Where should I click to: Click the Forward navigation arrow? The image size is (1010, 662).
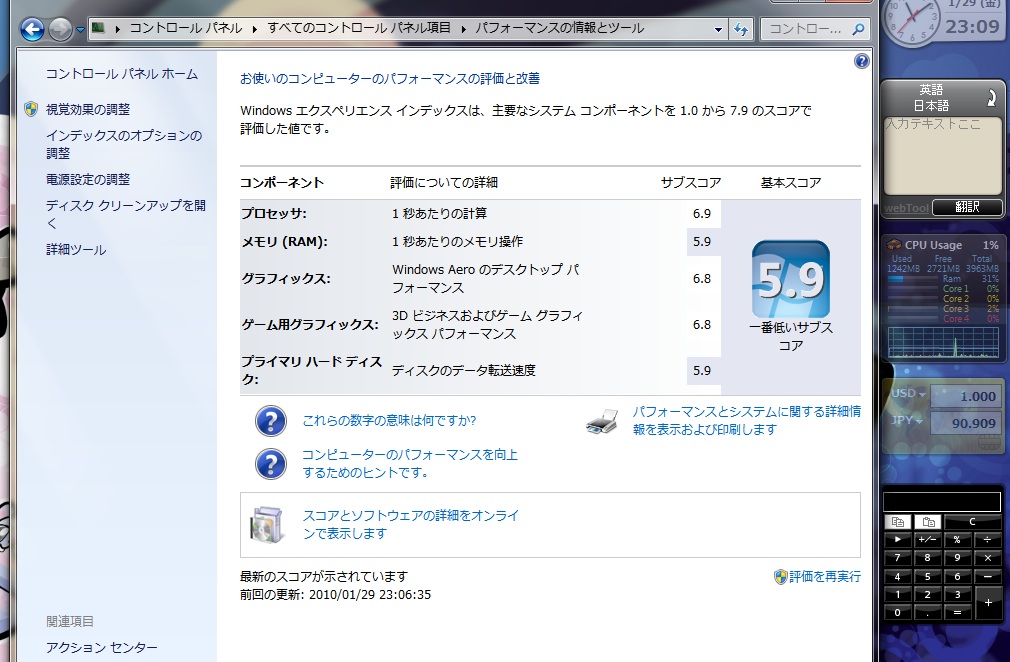pos(61,29)
